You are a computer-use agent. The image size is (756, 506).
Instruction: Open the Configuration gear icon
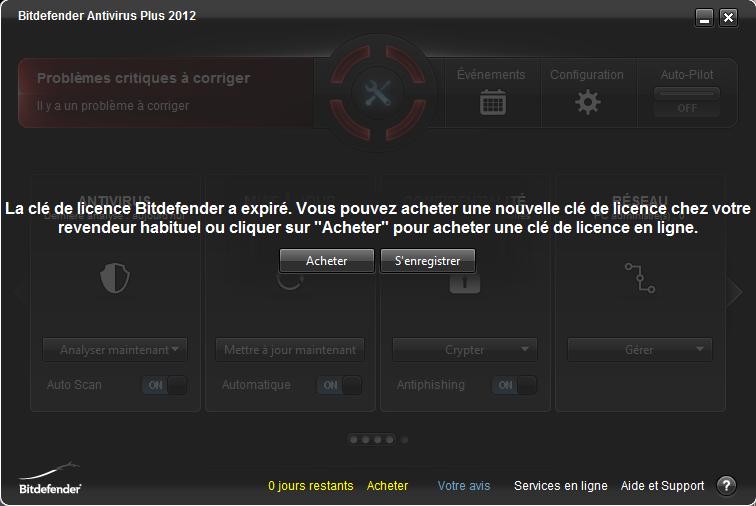coord(588,102)
